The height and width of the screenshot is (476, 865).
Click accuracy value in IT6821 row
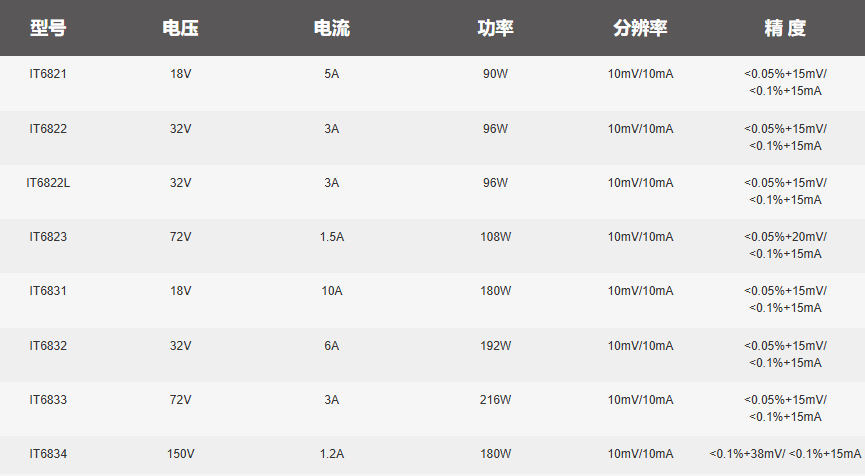(785, 82)
